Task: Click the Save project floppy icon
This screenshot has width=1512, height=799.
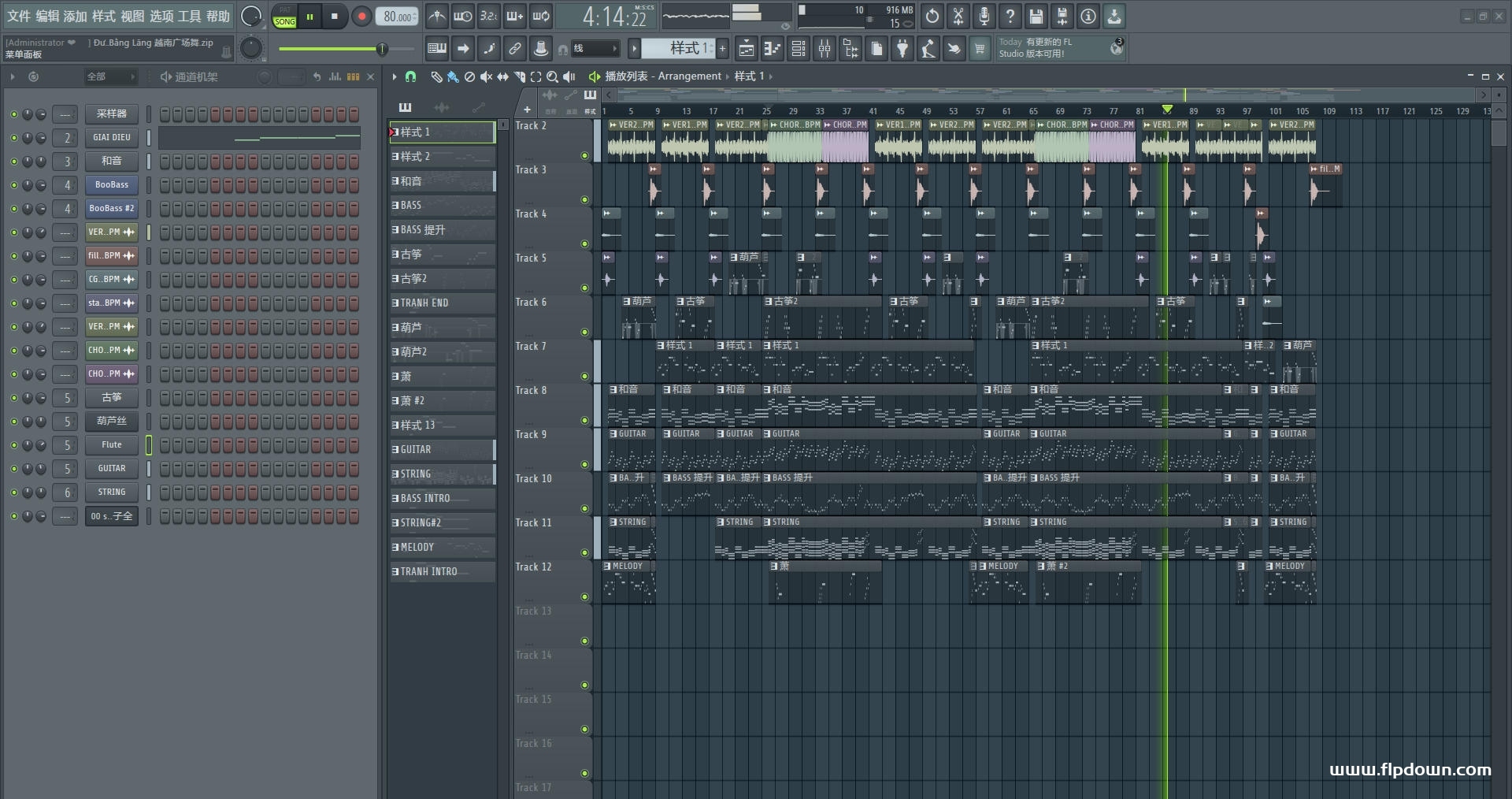Action: pyautogui.click(x=1036, y=16)
